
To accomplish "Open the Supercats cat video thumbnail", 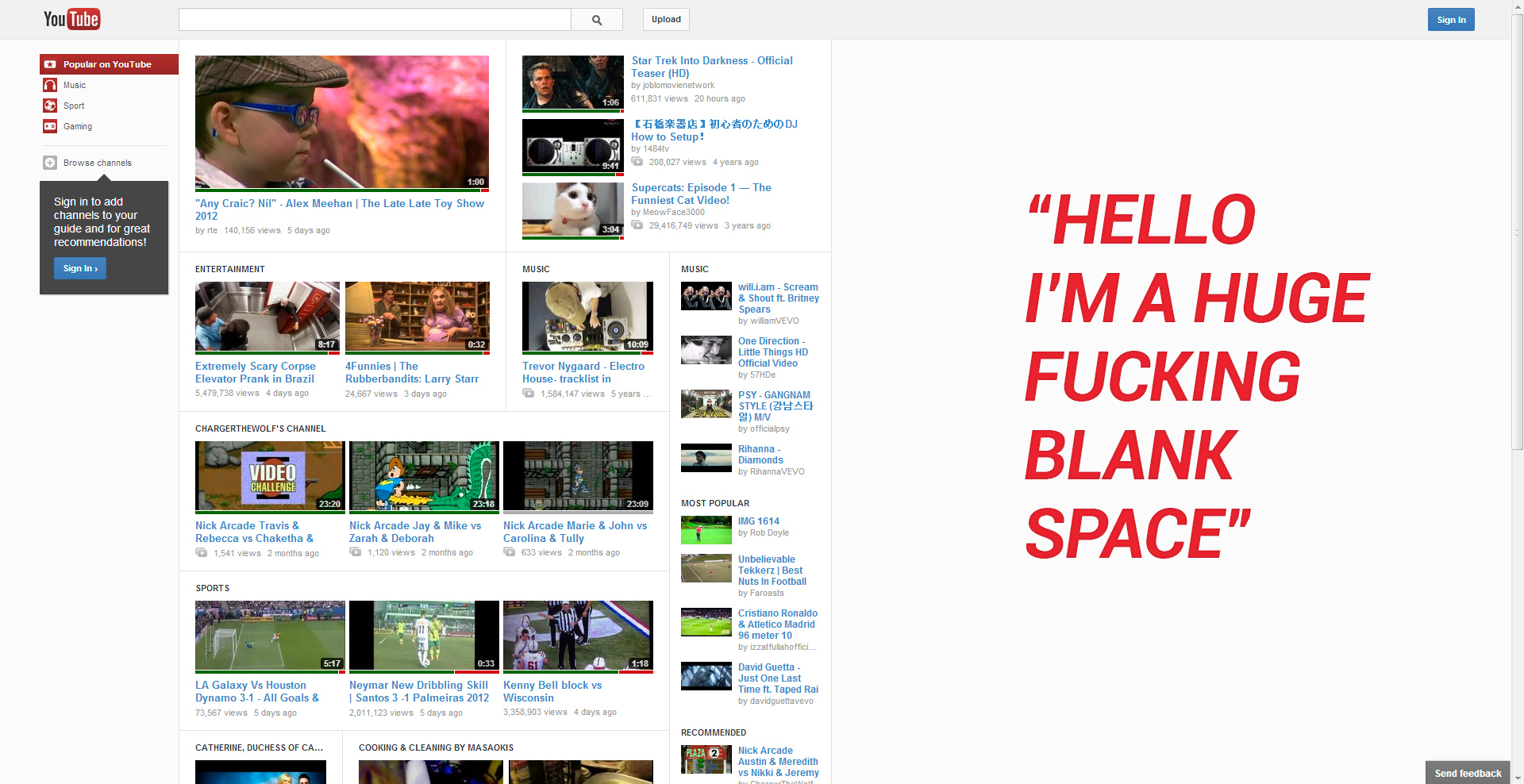I will pos(573,210).
